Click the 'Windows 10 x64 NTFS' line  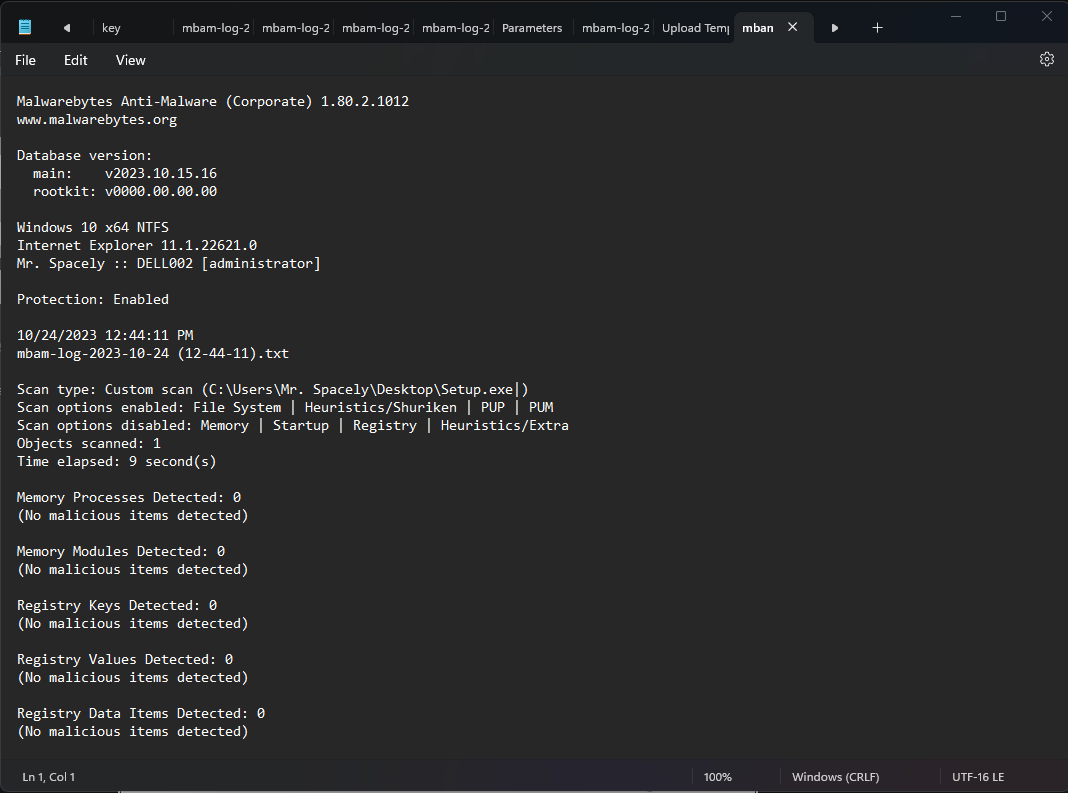(x=93, y=228)
